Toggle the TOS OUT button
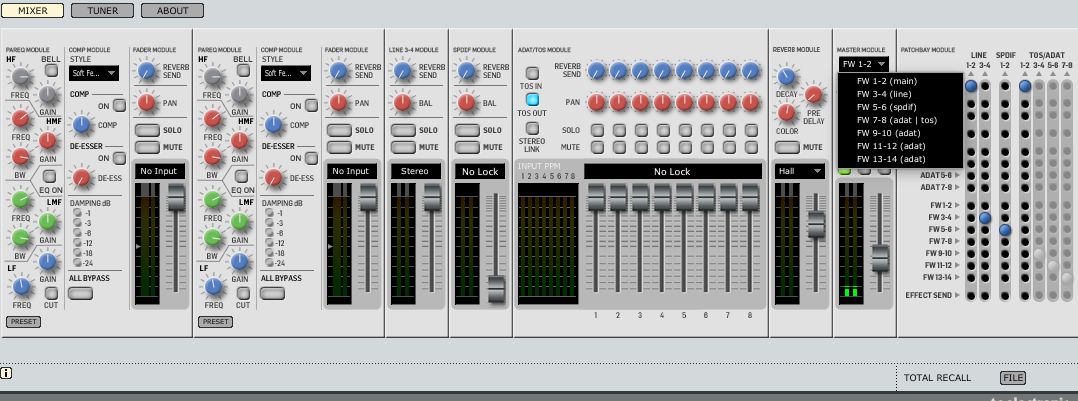The height and width of the screenshot is (401, 1078). 533,99
